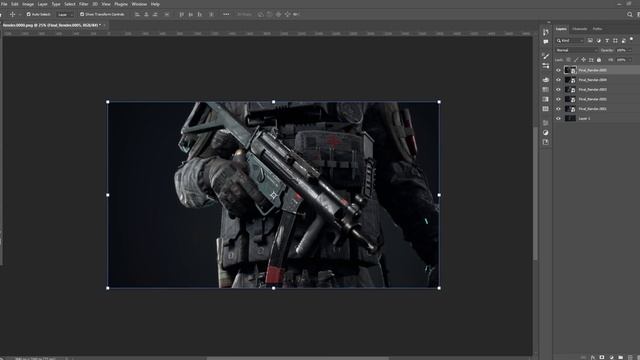Open the Window menu
Image resolution: width=640 pixels, height=360 pixels.
click(139, 4)
